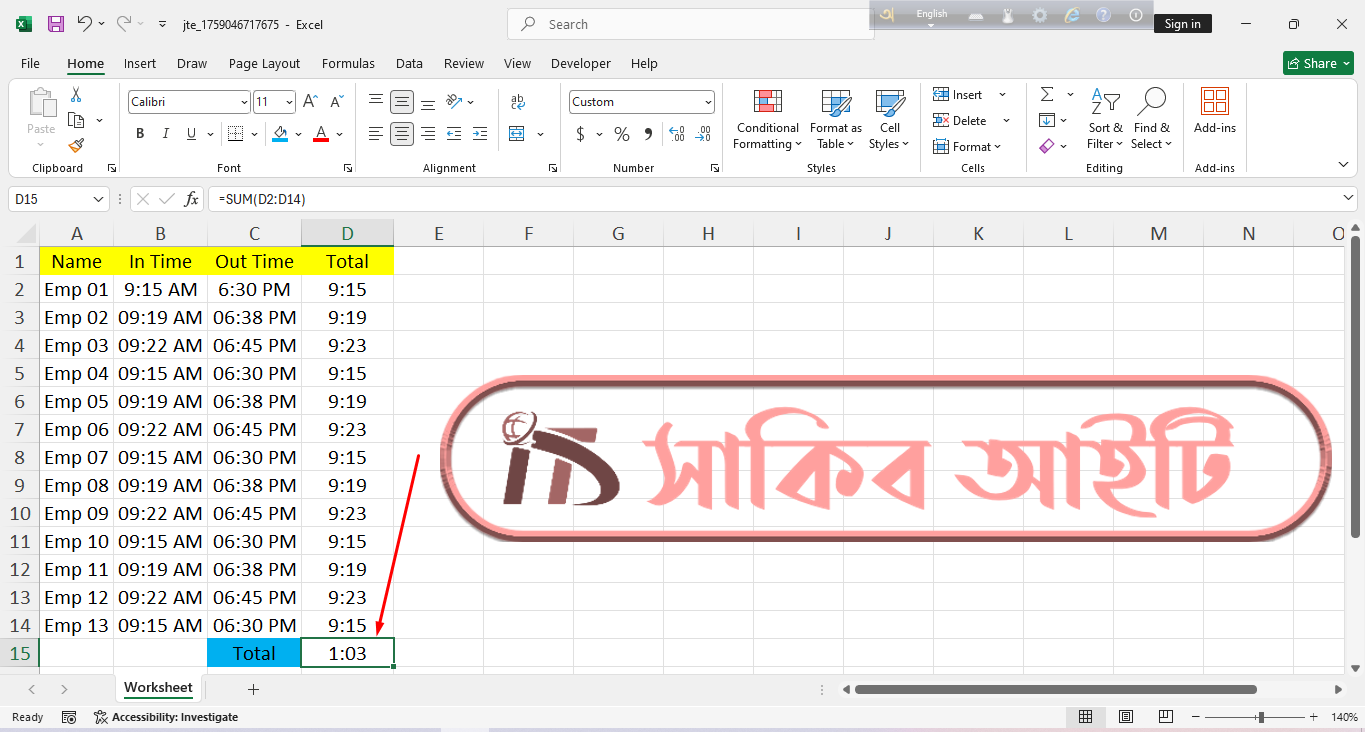Toggle Wrap Text option

tap(517, 102)
